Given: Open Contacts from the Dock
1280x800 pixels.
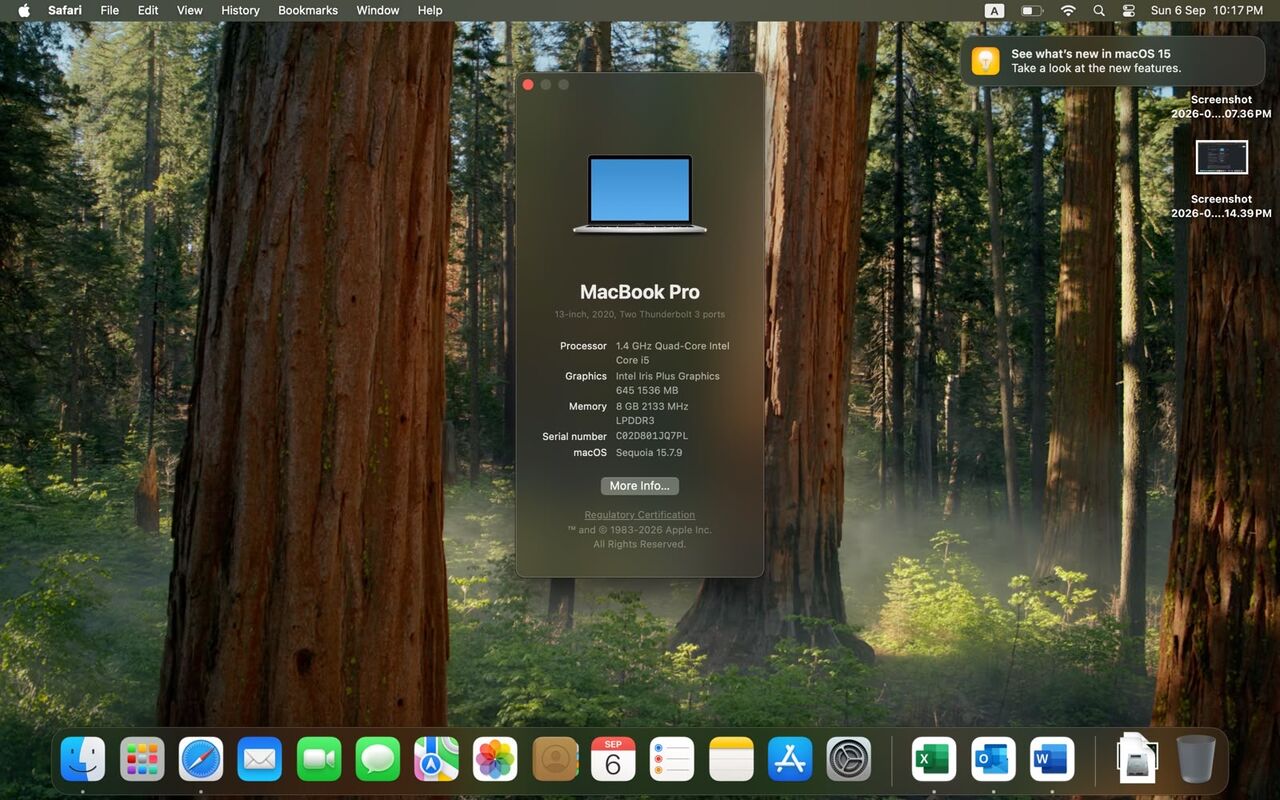Looking at the screenshot, I should pos(554,759).
